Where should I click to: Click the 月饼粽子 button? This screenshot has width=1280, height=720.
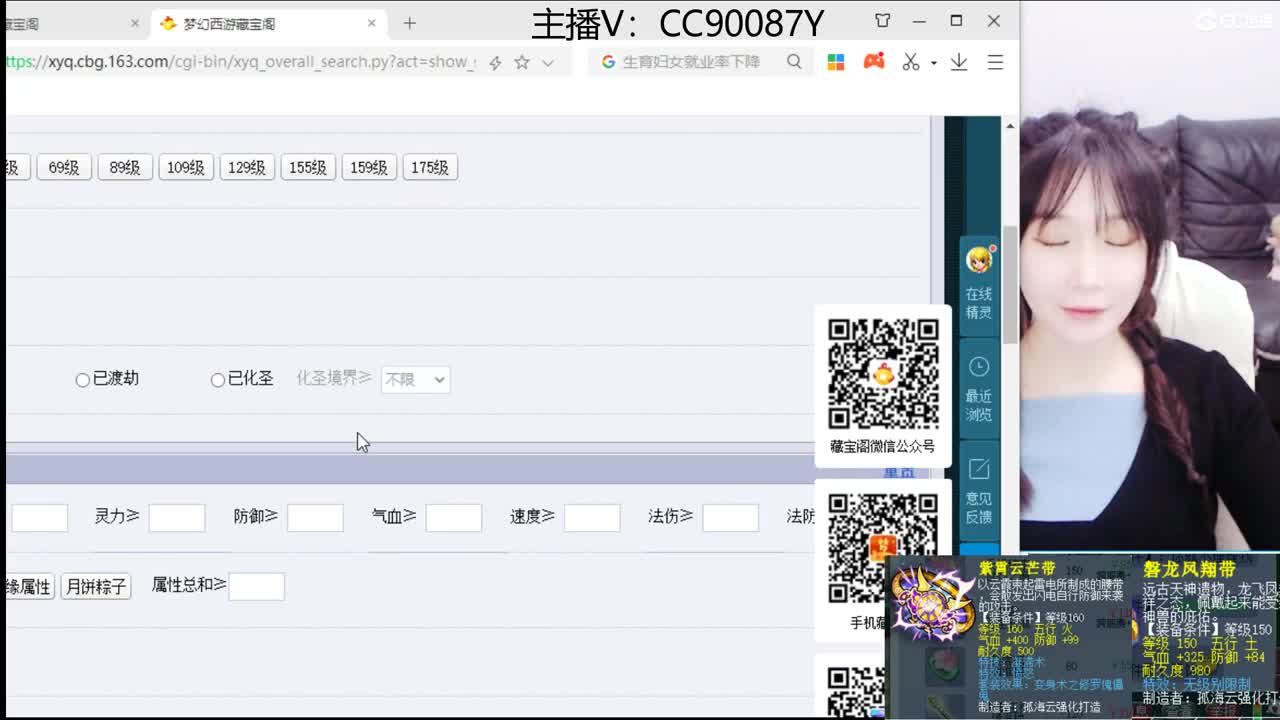(96, 586)
